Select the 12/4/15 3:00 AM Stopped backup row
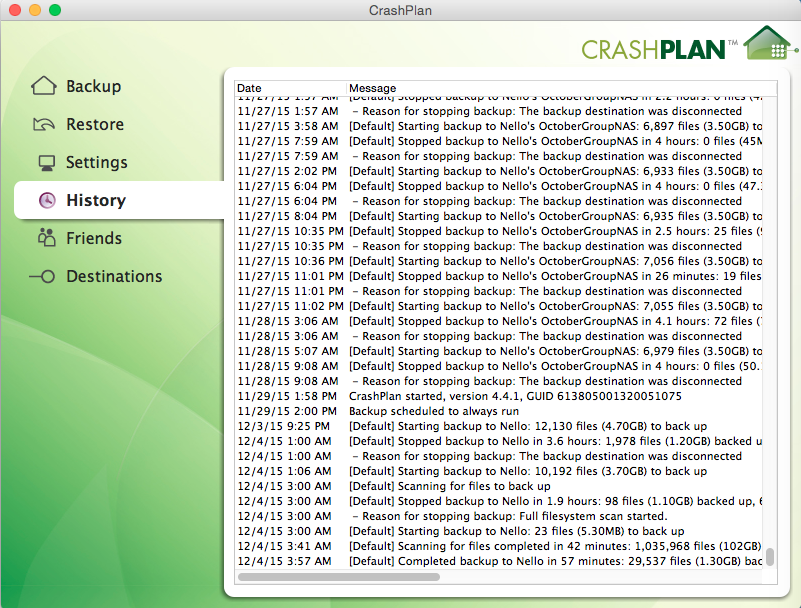Image resolution: width=801 pixels, height=608 pixels. 499,501
